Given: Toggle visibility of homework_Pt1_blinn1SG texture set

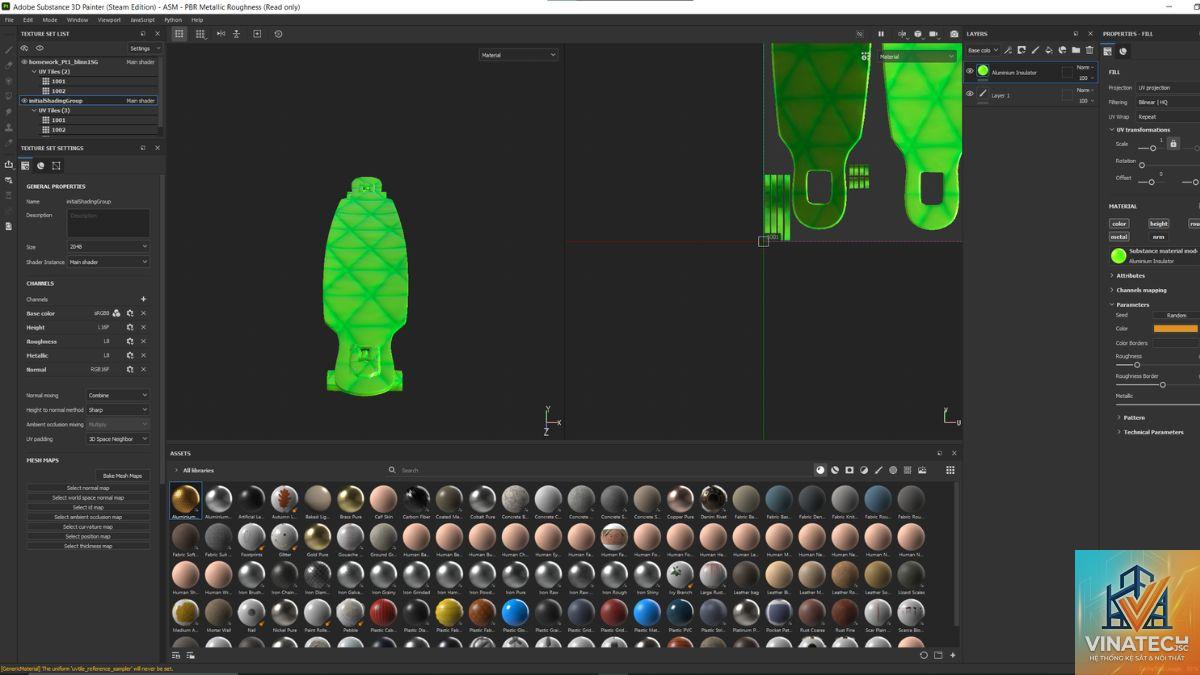Looking at the screenshot, I should click(25, 62).
